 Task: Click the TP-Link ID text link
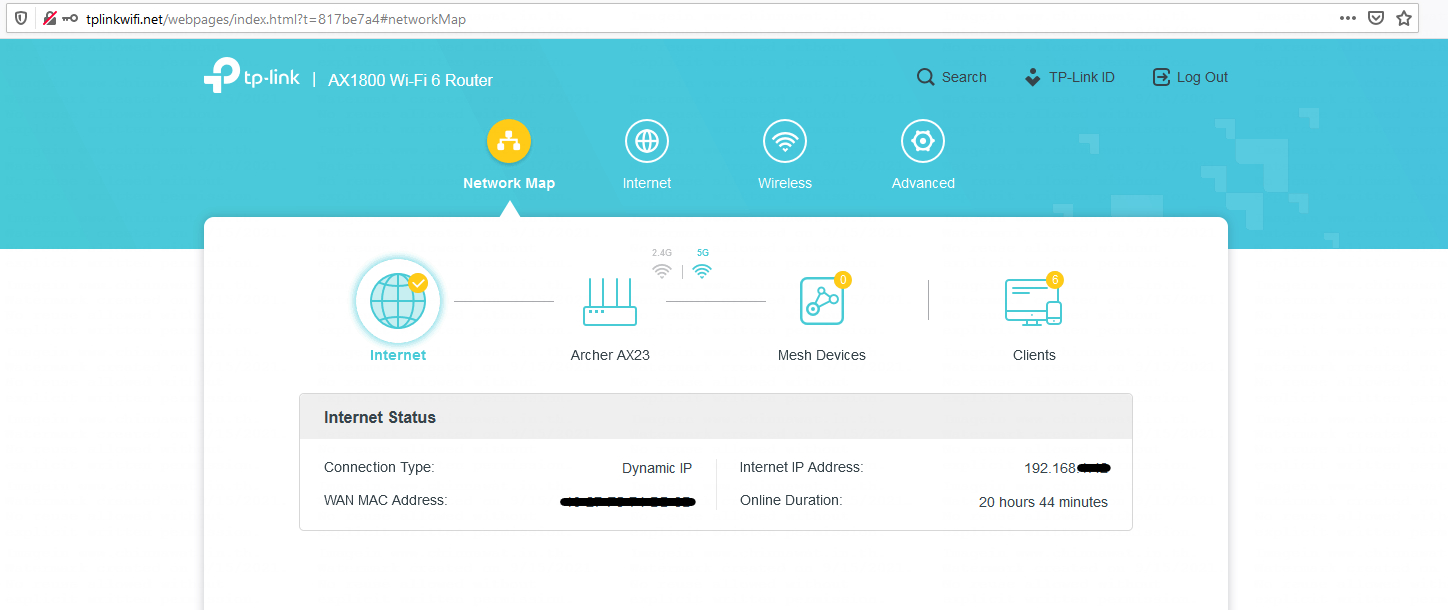point(1082,77)
